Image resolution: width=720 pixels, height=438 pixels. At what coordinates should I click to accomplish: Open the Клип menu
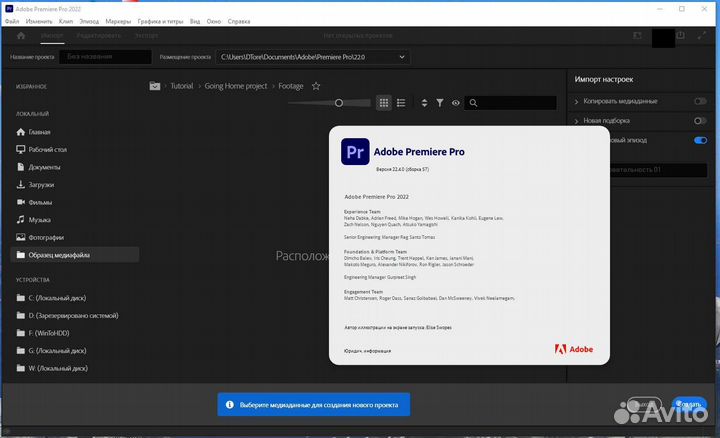point(66,21)
